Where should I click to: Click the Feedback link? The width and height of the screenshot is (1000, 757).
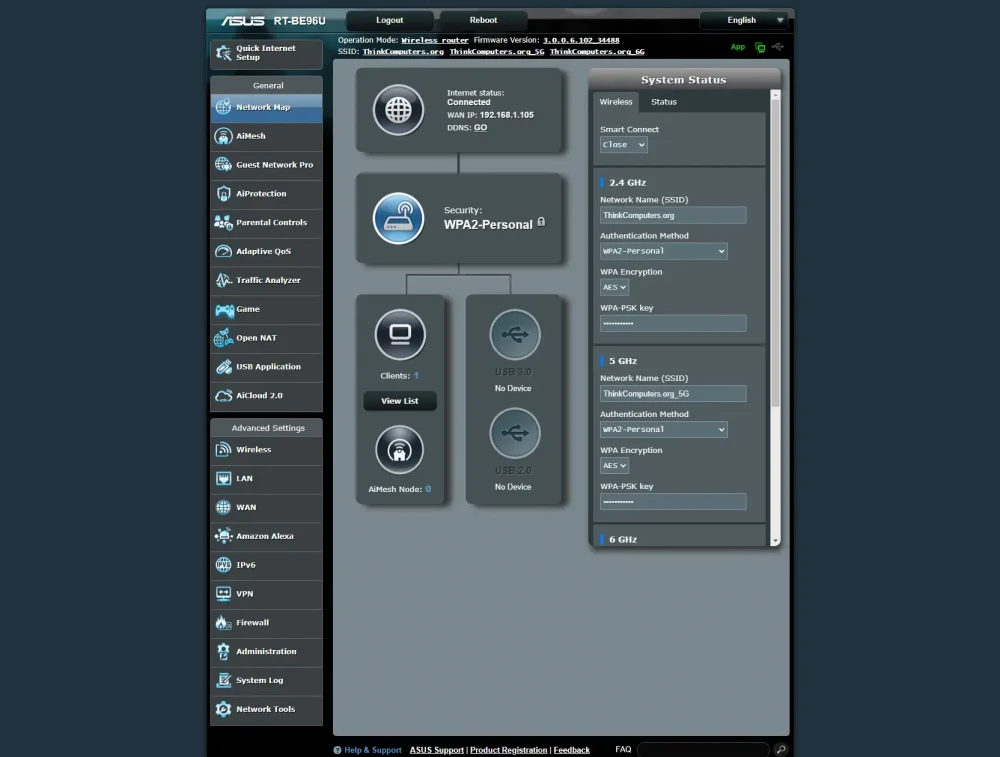[571, 750]
